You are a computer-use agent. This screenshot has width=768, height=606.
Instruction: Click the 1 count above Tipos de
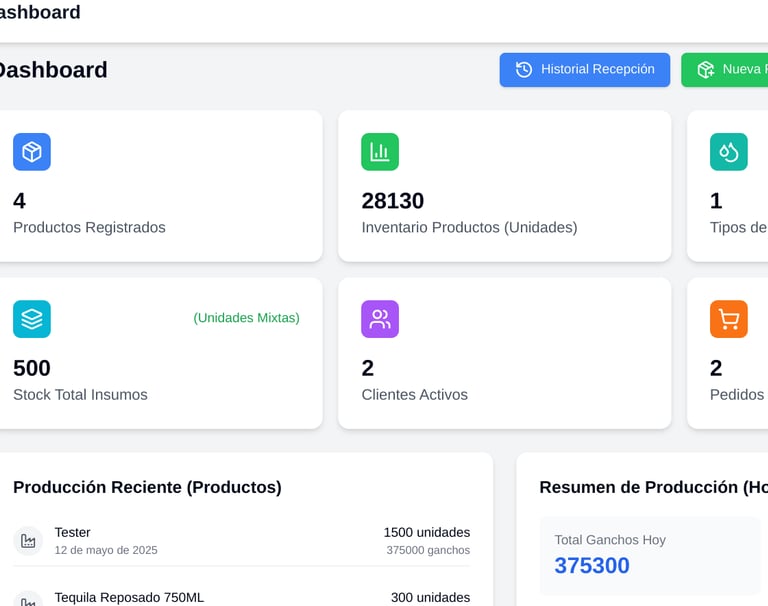pyautogui.click(x=716, y=201)
